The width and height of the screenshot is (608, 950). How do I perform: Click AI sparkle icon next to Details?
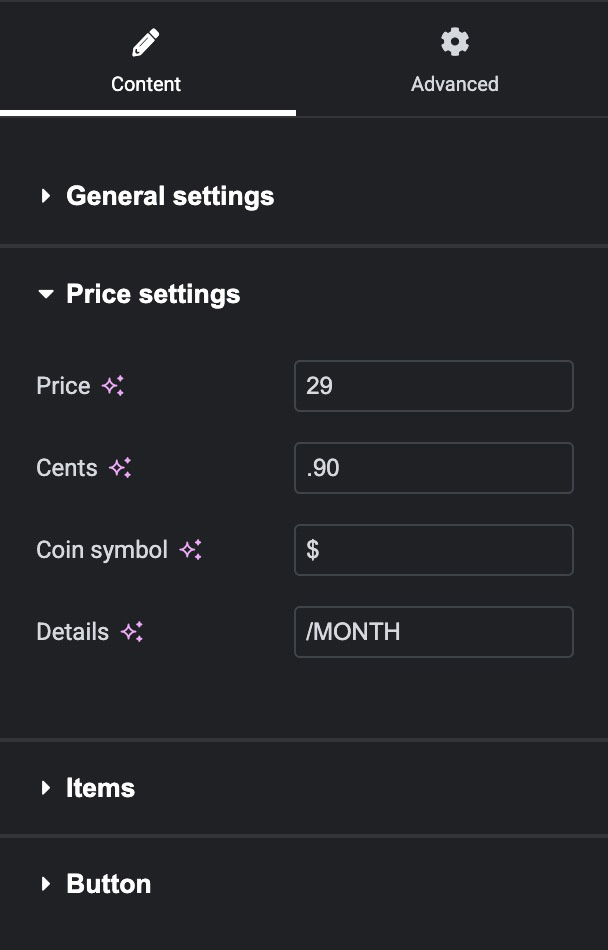132,632
